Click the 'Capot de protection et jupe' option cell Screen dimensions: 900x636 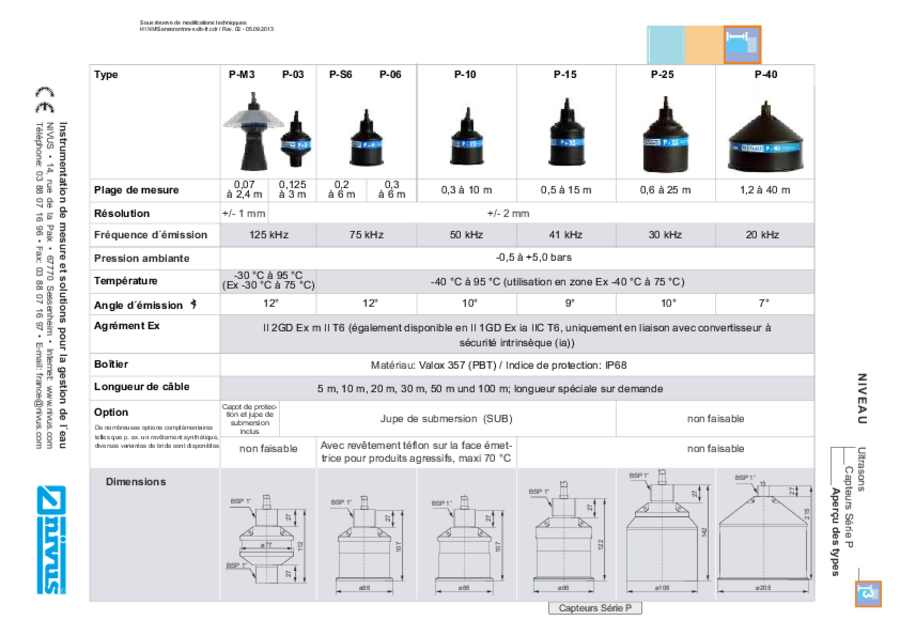[250, 419]
